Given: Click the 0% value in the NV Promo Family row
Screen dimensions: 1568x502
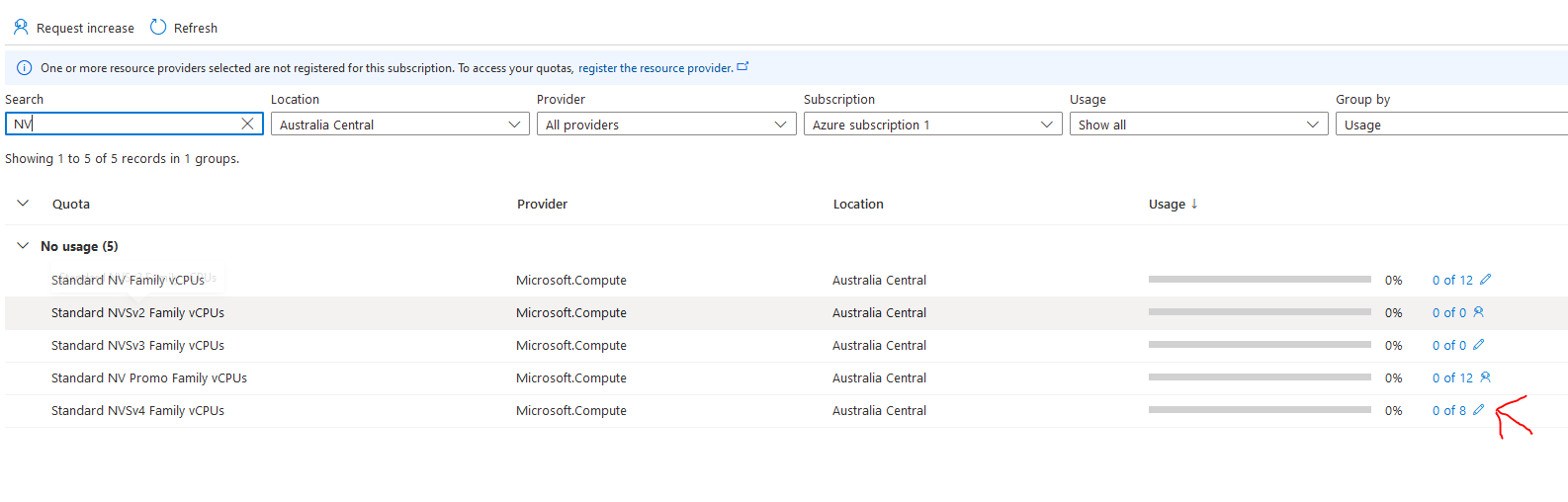Looking at the screenshot, I should 1393,378.
